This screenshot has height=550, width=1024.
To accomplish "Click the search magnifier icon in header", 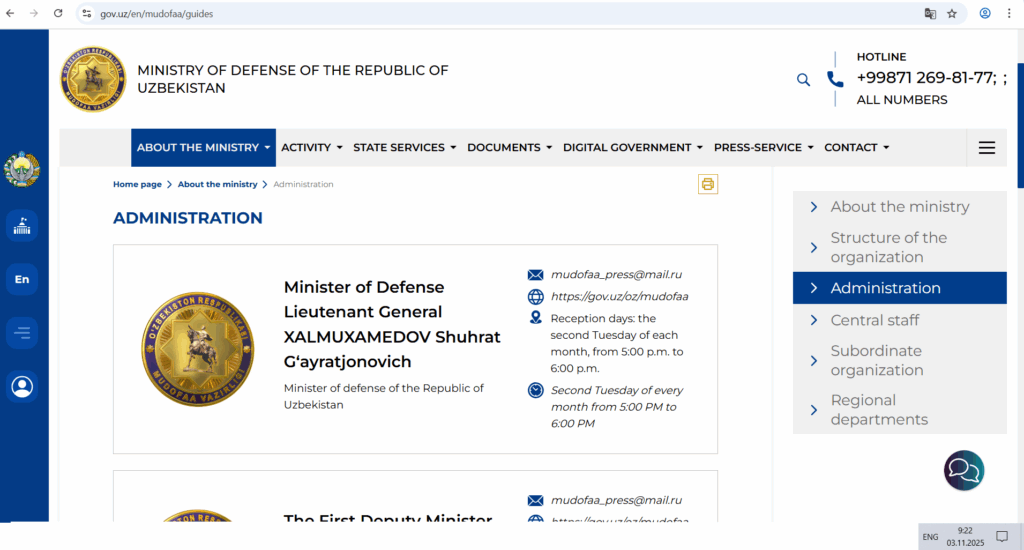I will 803,80.
